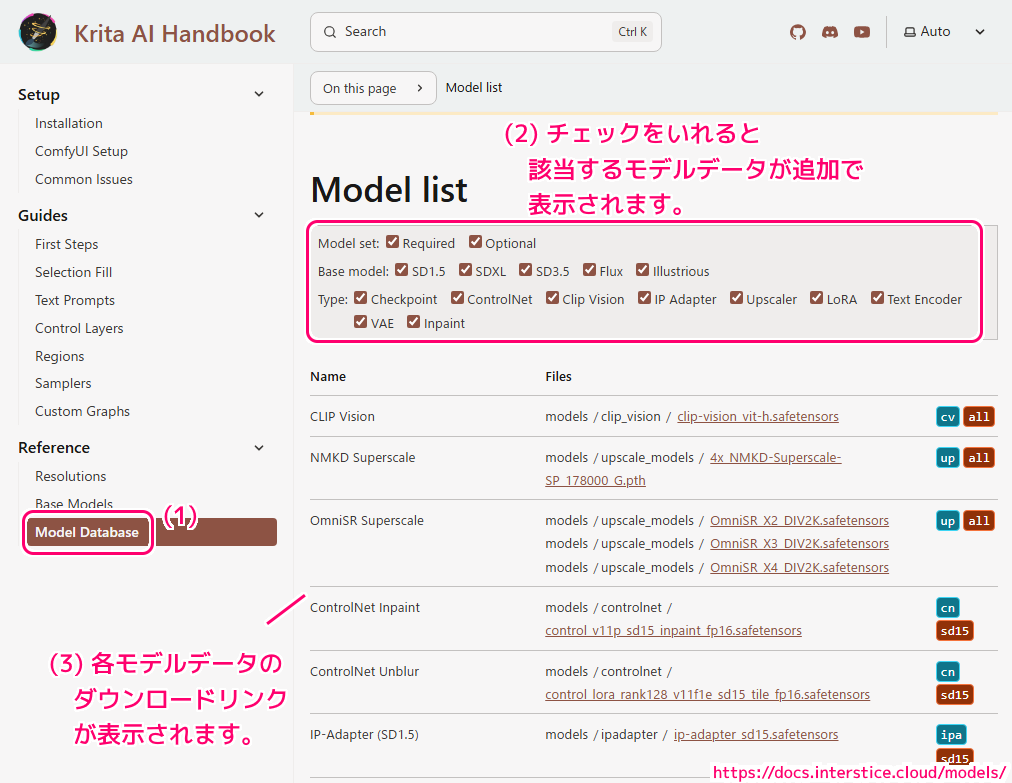Screen dimensions: 1012x783
Task: Open the Custom Graphs guide
Action: click(x=82, y=411)
